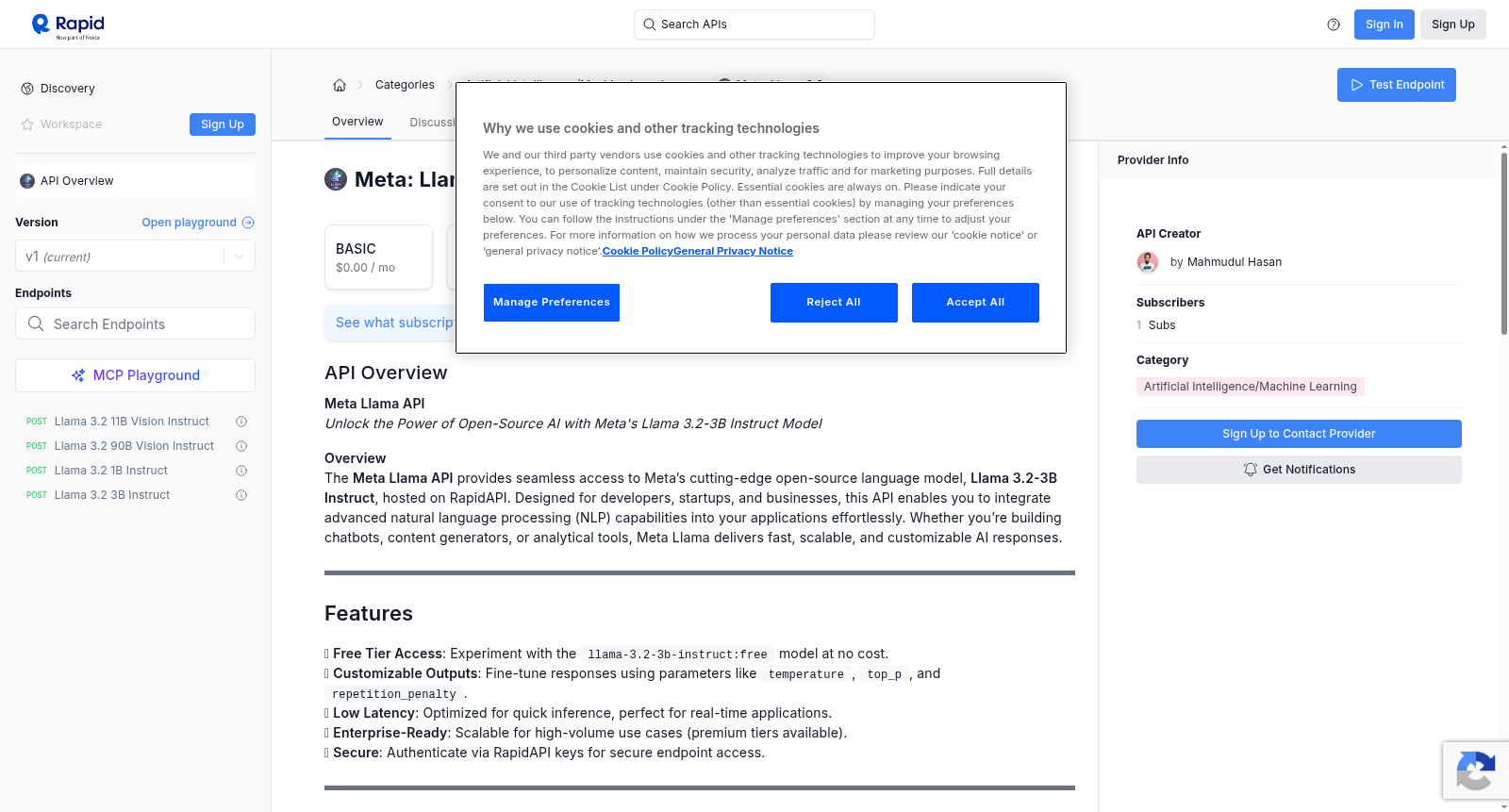Click Mahmudul Hasan's avatar picture

coord(1148,262)
